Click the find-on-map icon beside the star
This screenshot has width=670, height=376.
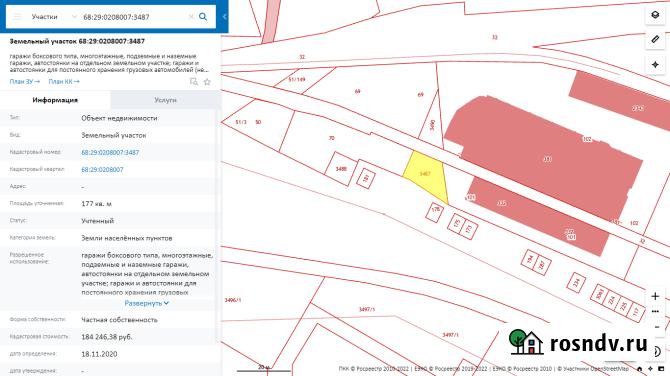[194, 82]
